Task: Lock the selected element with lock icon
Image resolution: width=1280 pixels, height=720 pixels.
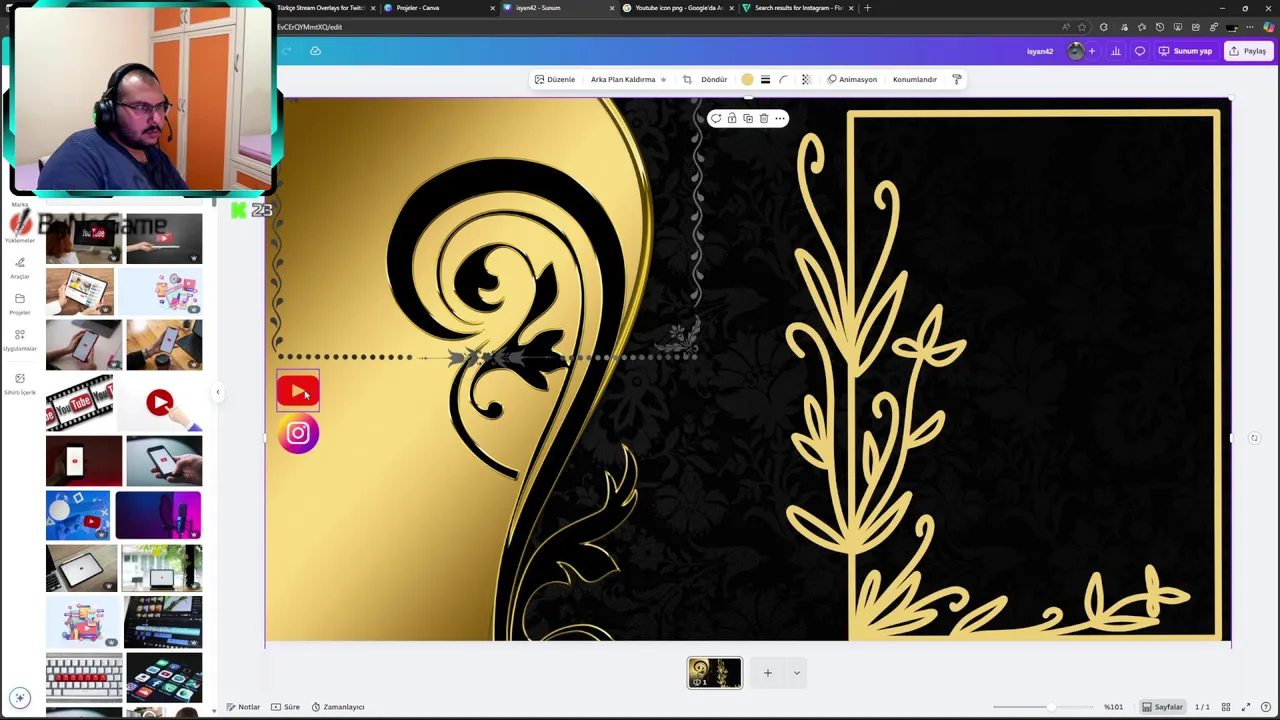Action: [x=732, y=118]
